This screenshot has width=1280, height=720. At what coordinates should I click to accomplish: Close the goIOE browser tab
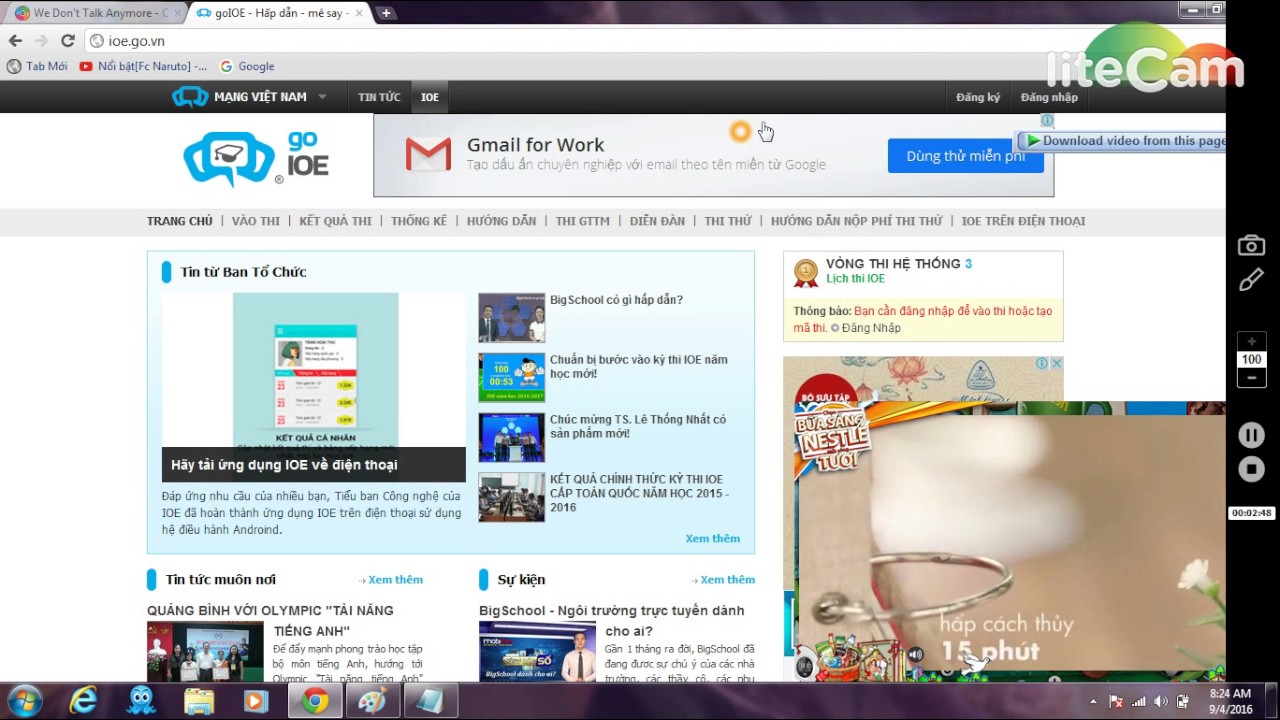[x=359, y=13]
